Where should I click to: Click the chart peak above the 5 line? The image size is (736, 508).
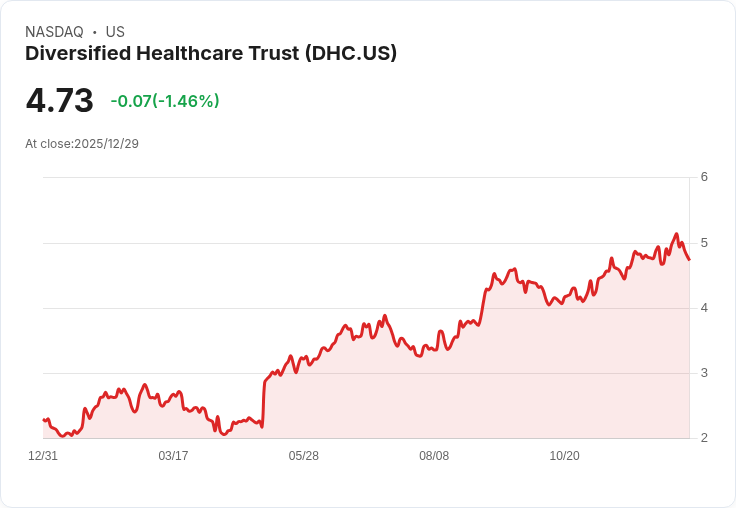pyautogui.click(x=676, y=234)
